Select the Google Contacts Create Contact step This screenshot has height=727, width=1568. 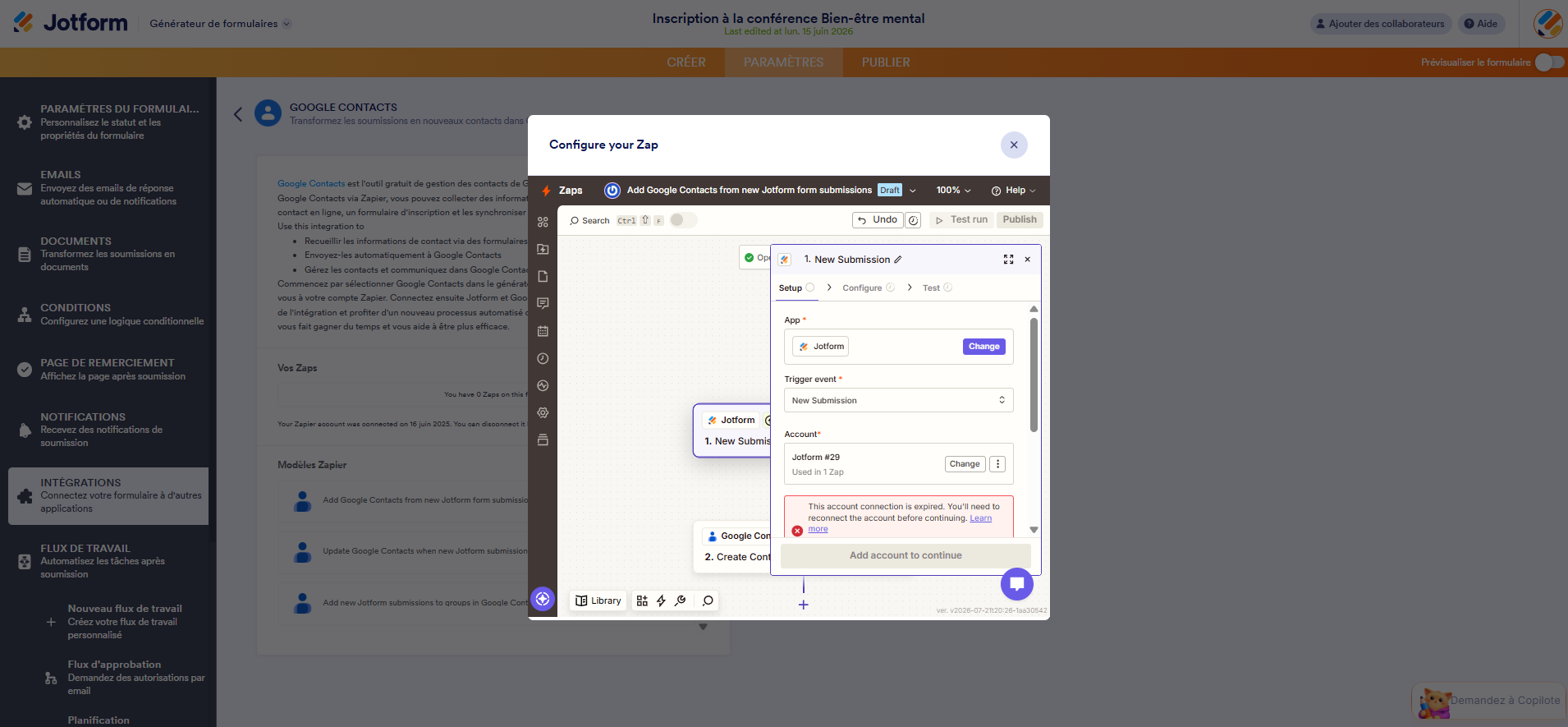[732, 546]
